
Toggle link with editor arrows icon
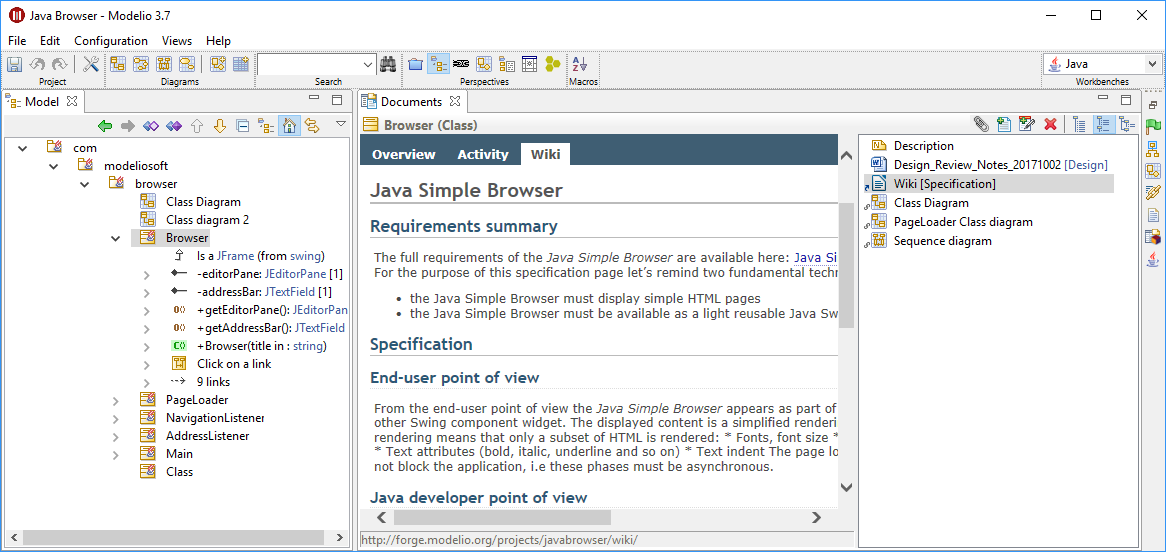click(312, 126)
